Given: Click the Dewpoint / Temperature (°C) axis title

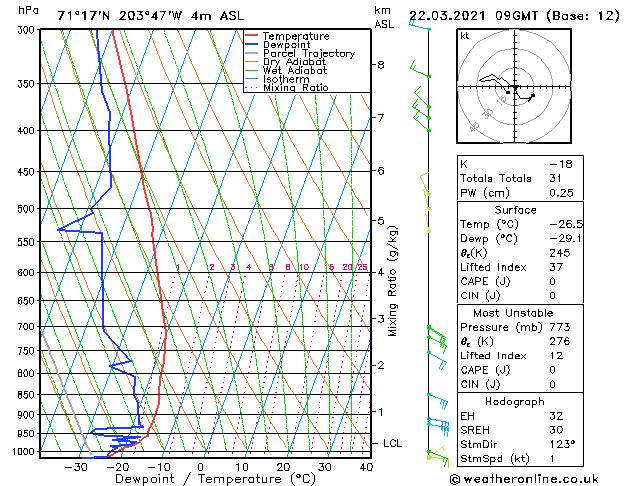Looking at the screenshot, I should 215,479.
